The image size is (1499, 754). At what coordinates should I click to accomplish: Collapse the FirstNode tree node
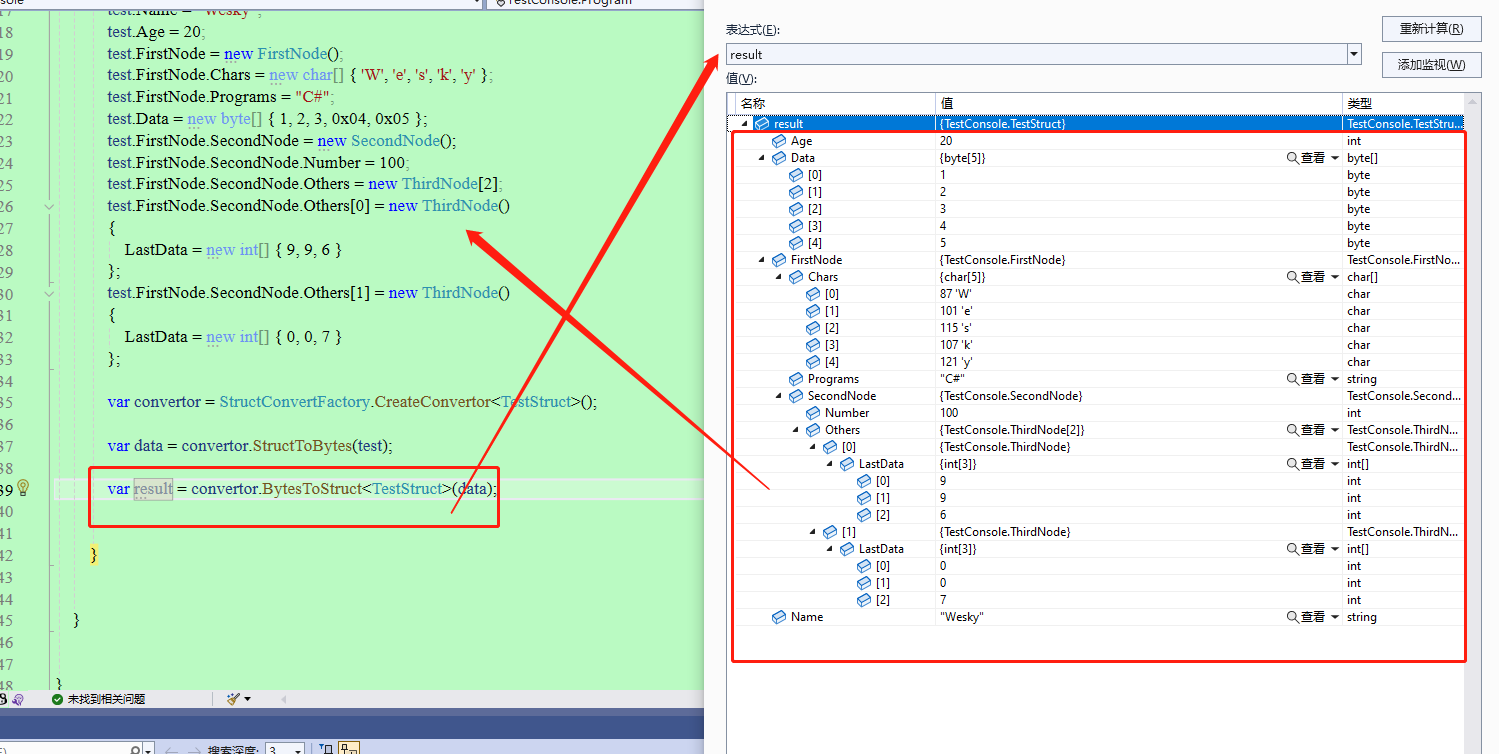click(x=761, y=260)
